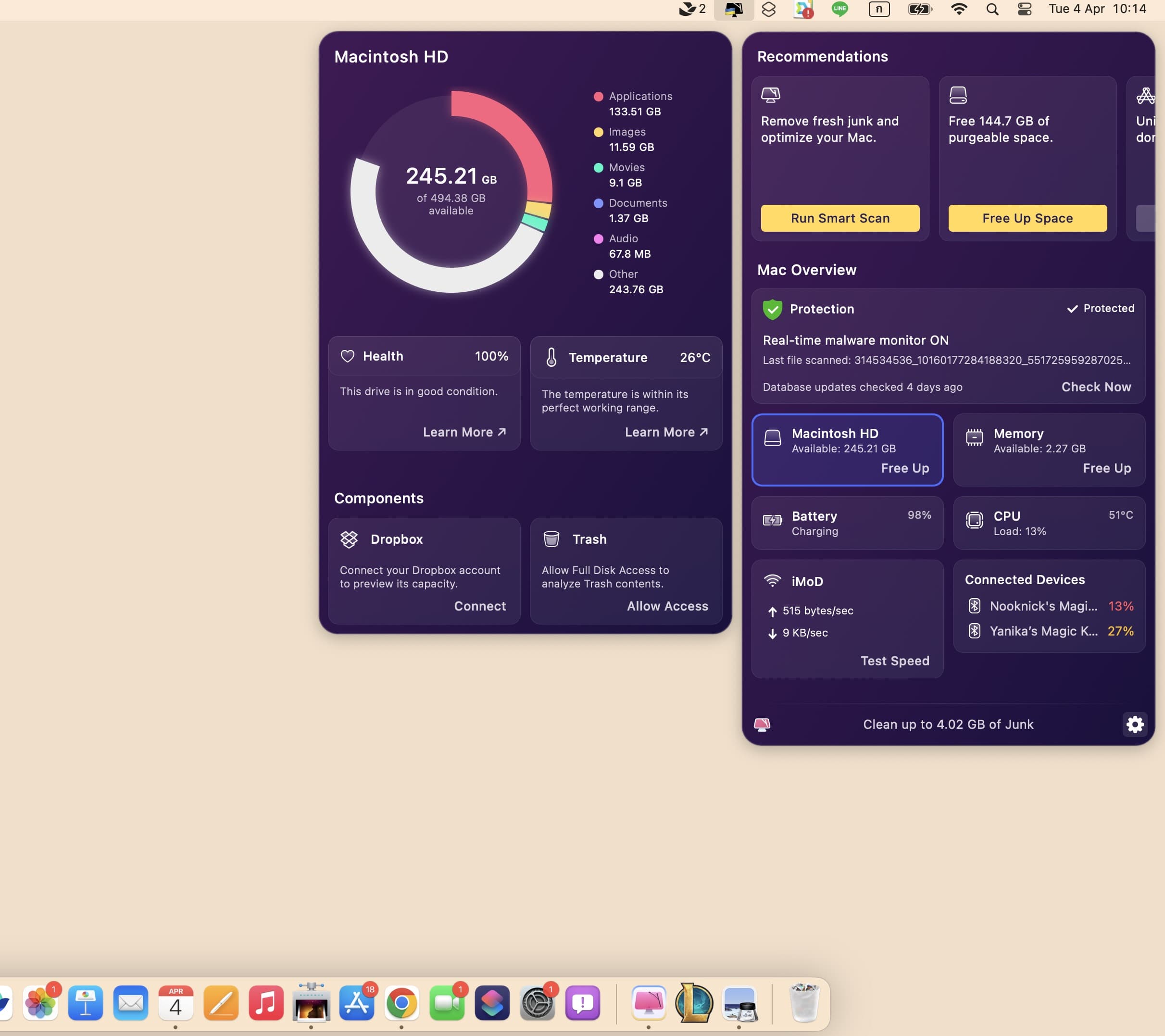Select the Battery overview tile
Viewport: 1165px width, 1036px height.
tap(847, 523)
